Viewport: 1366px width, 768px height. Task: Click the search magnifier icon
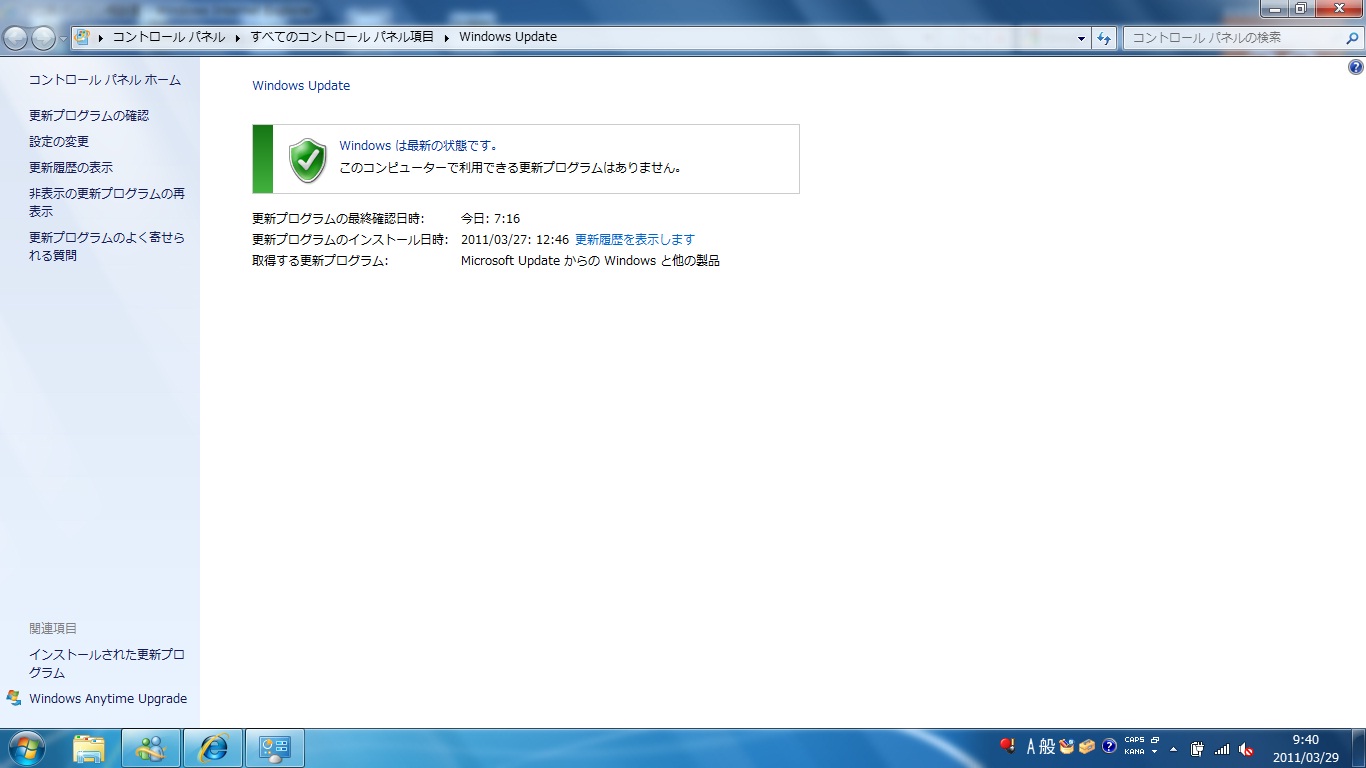pyautogui.click(x=1353, y=38)
